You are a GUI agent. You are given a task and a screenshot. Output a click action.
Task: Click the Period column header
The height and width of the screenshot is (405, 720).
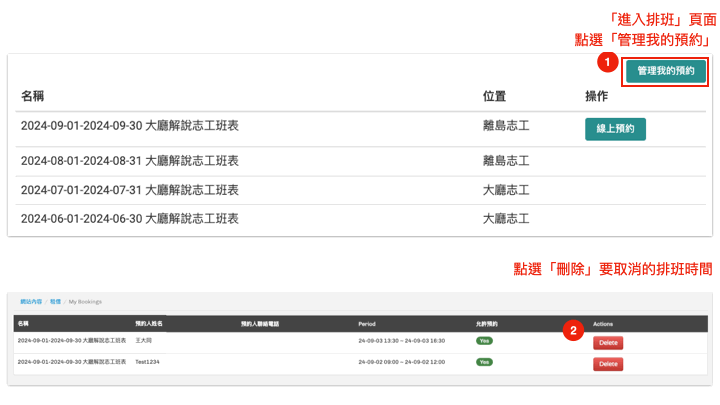[x=367, y=324]
